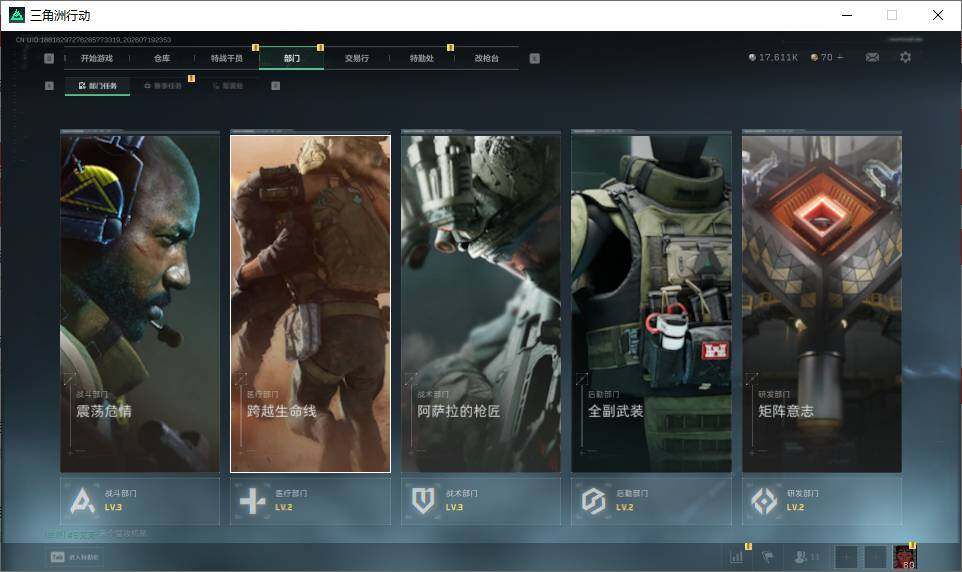Viewport: 962px width, 572px height.
Task: Add premium currency with the plus button
Action: tap(840, 57)
